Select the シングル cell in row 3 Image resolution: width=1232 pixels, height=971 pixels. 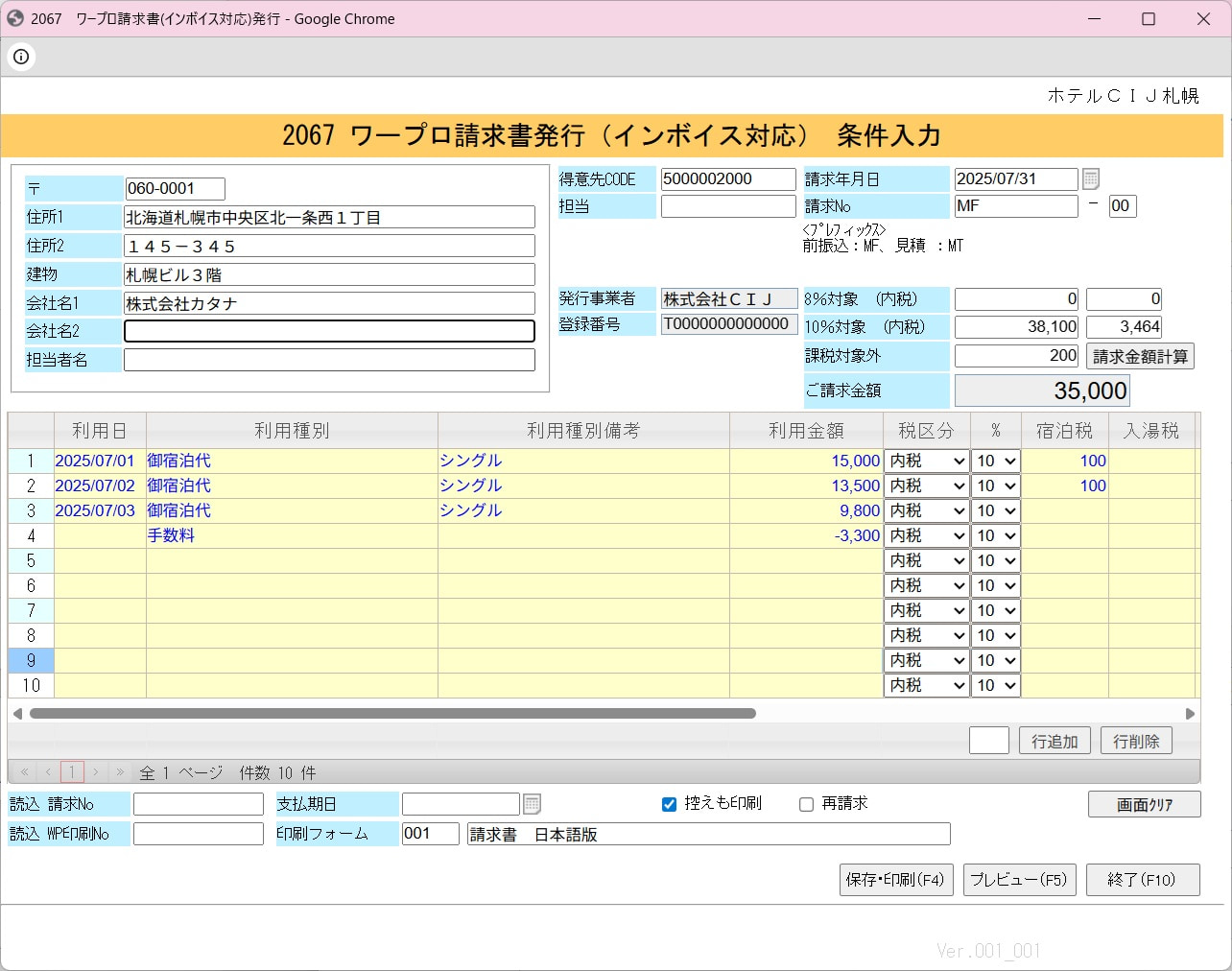click(583, 510)
